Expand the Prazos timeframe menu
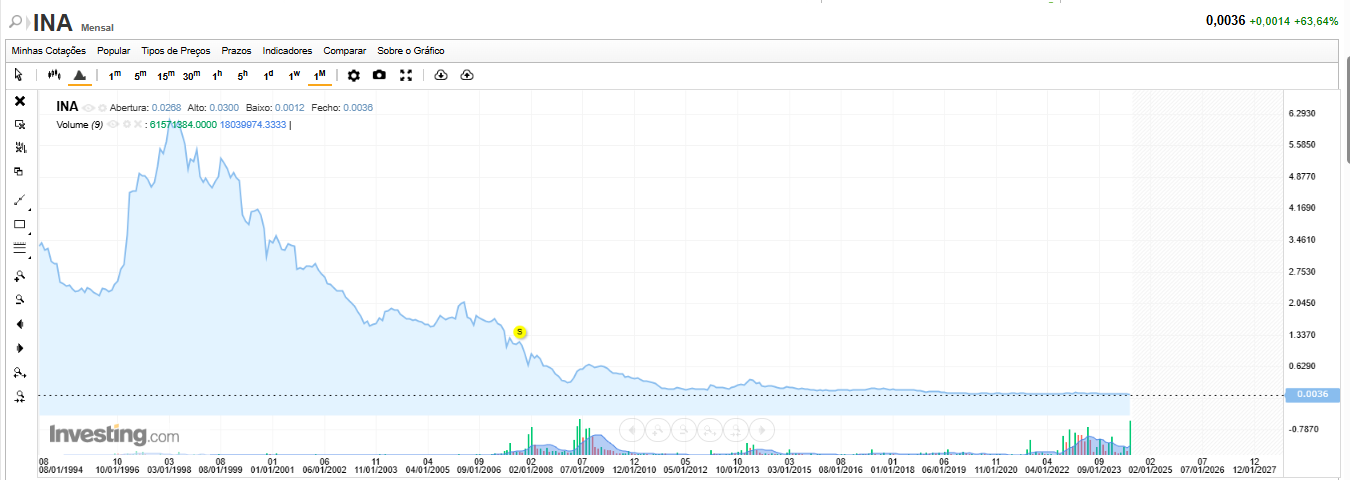The width and height of the screenshot is (1350, 480). [236, 50]
